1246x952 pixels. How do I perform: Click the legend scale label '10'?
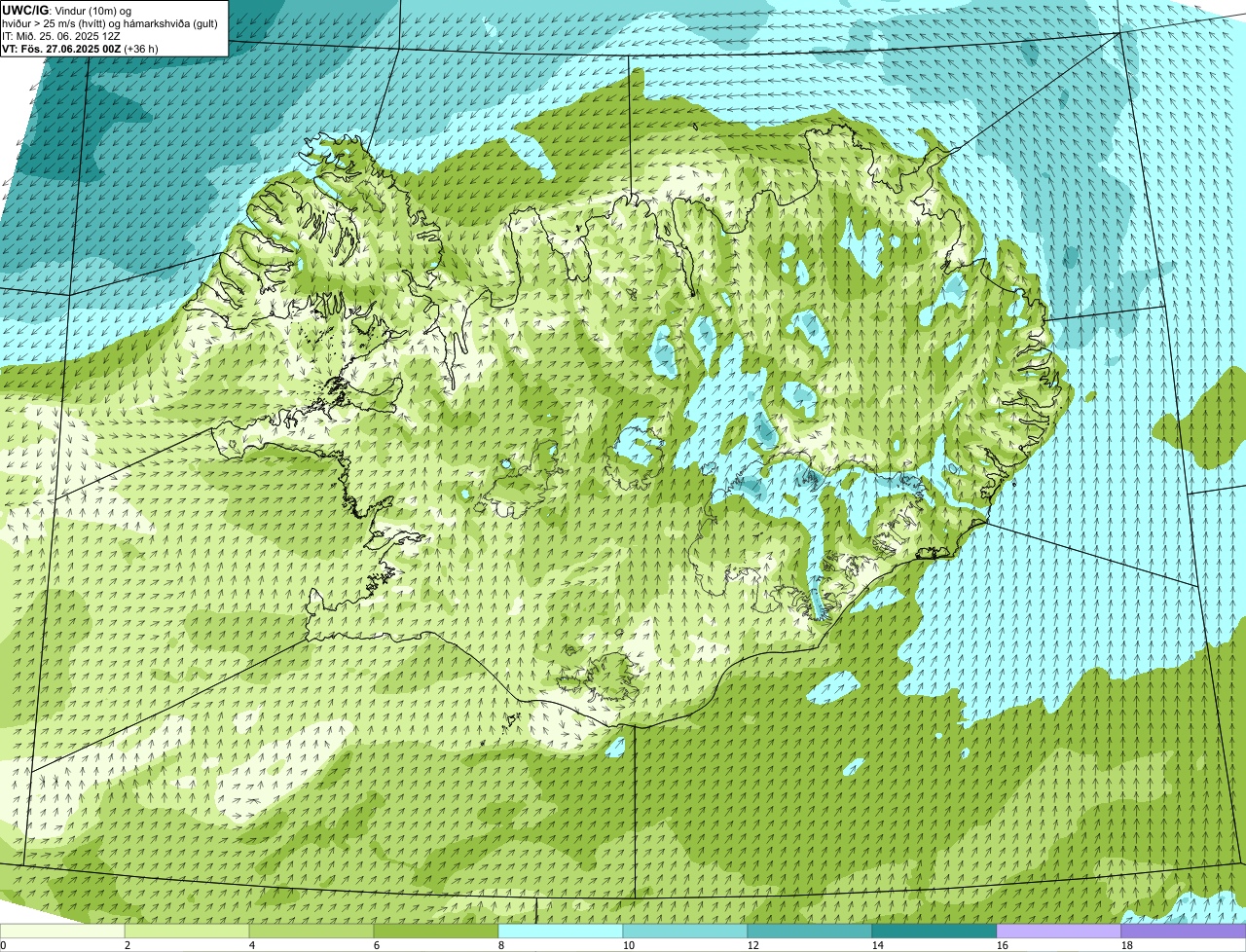(x=629, y=945)
